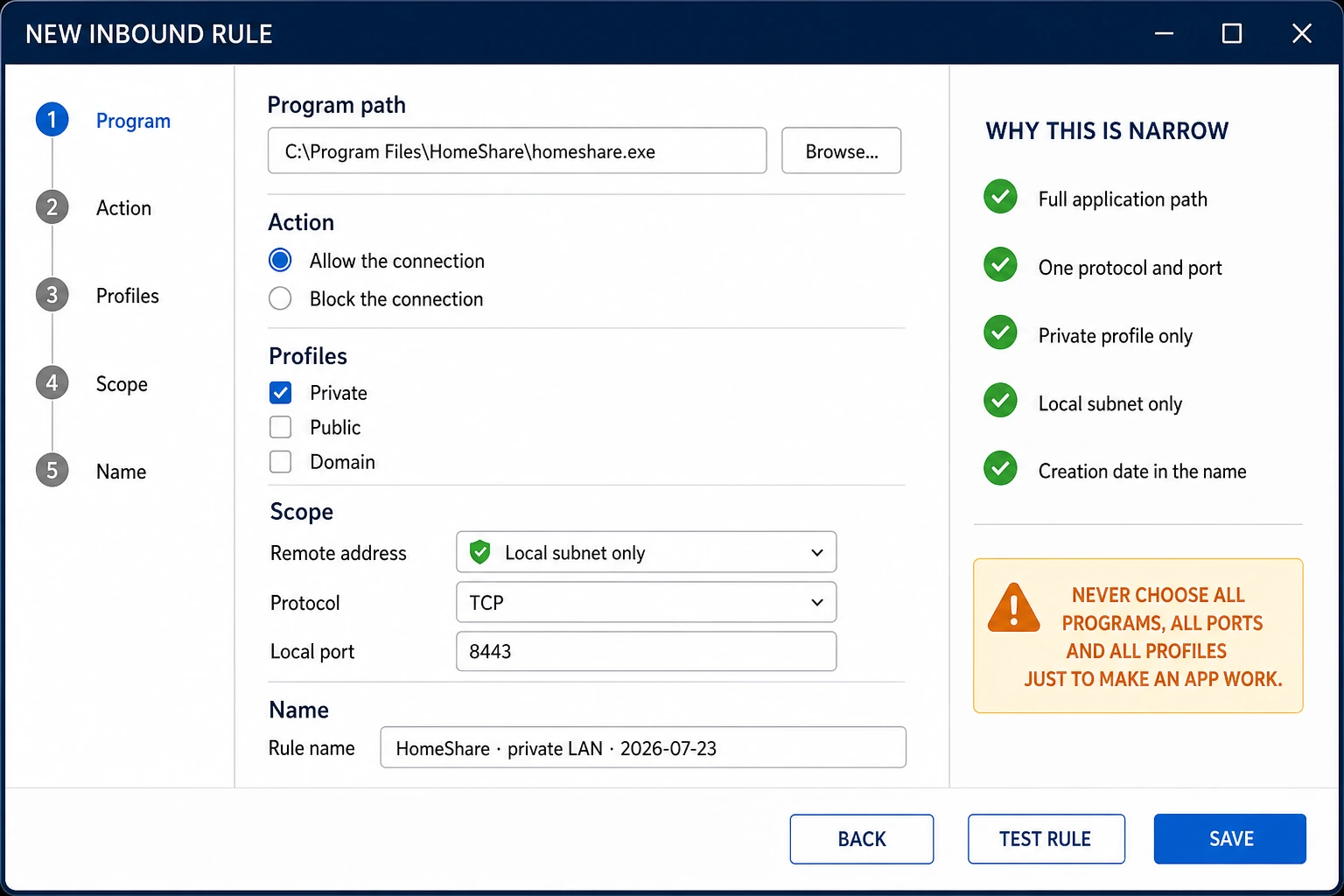Click the step 3 circle for Profiles
This screenshot has height=896, width=1344.
[52, 295]
